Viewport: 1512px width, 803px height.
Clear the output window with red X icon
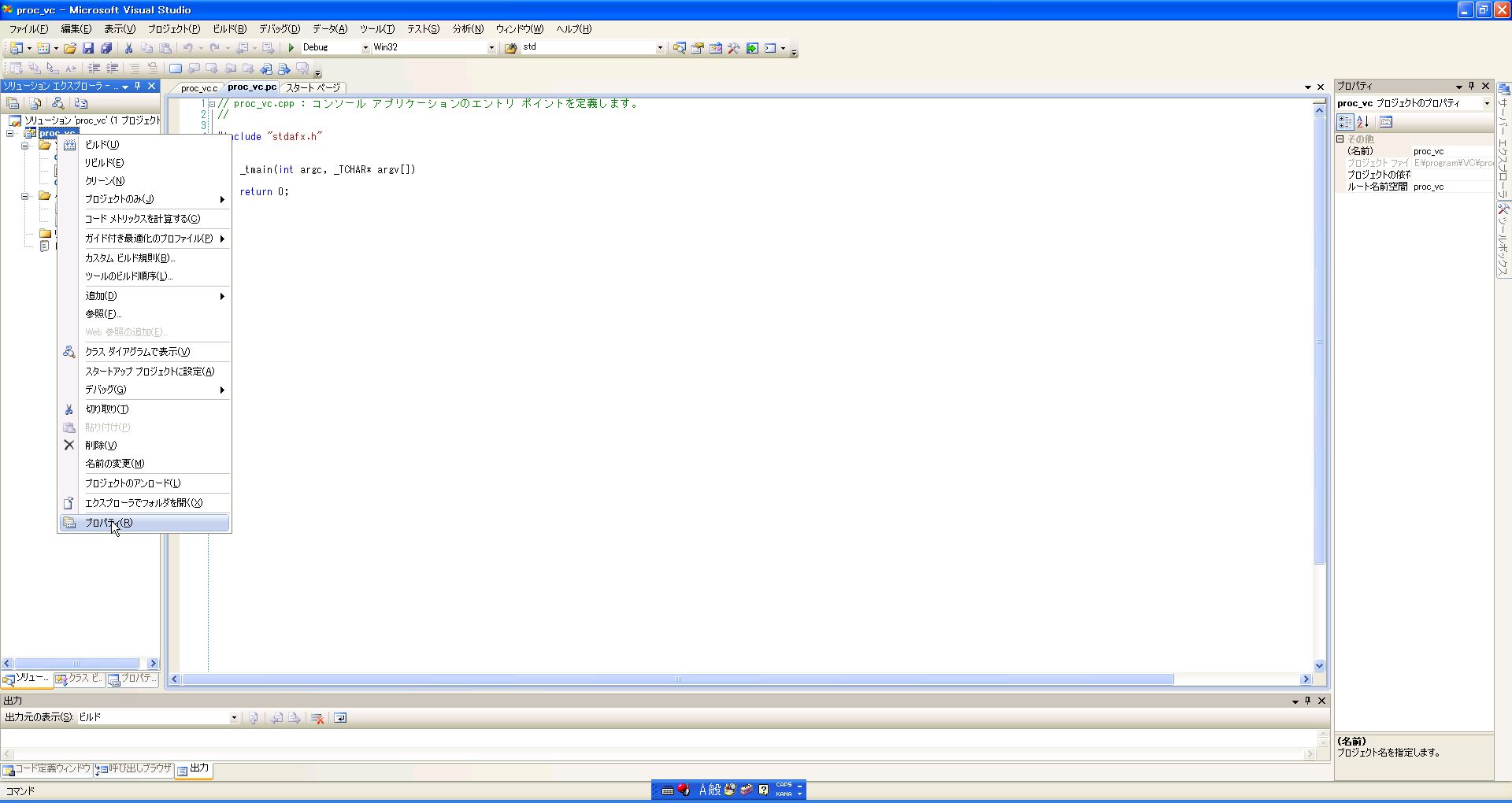click(x=317, y=718)
